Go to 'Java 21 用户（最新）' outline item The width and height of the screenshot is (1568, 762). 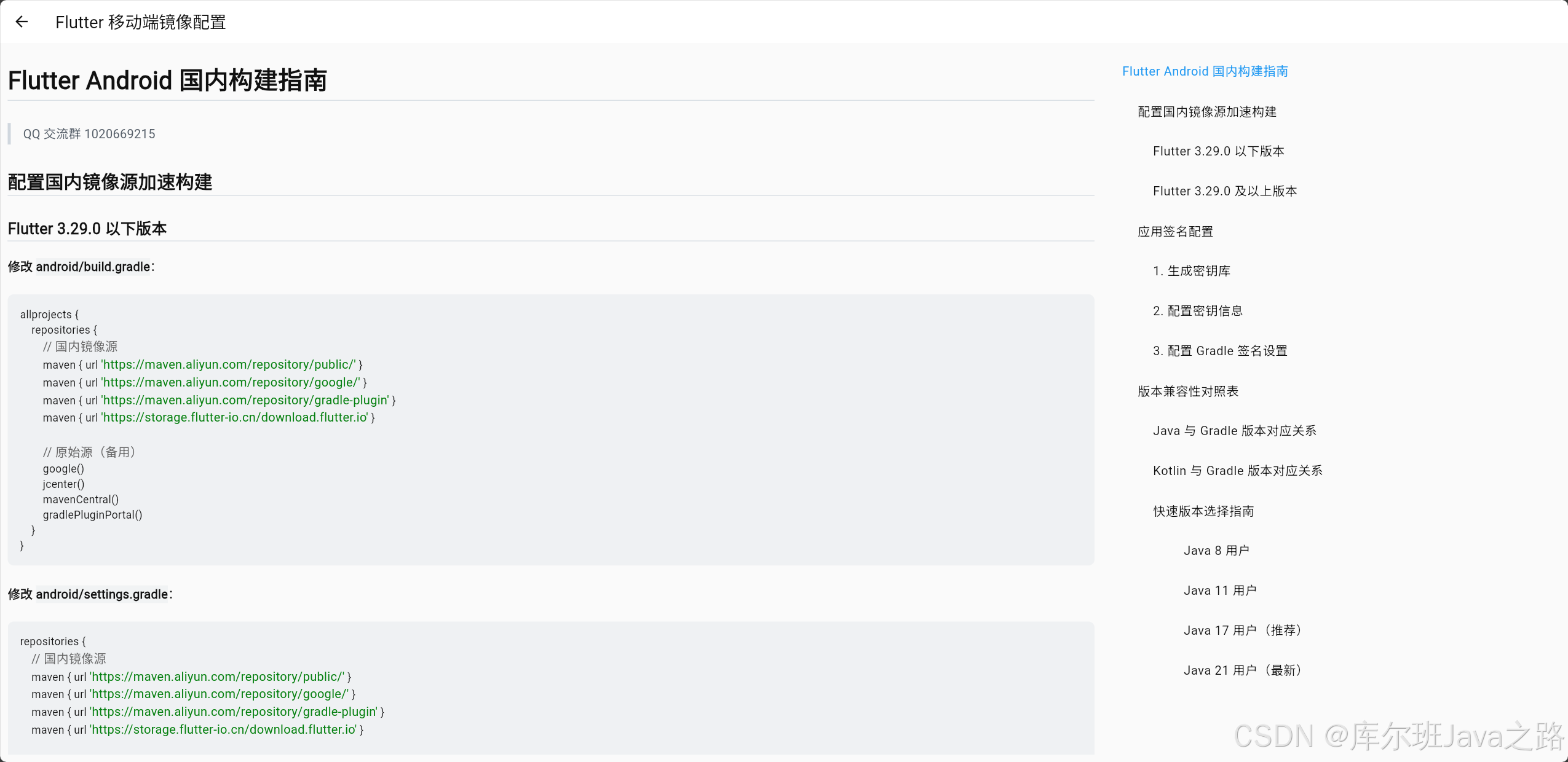click(x=1242, y=670)
